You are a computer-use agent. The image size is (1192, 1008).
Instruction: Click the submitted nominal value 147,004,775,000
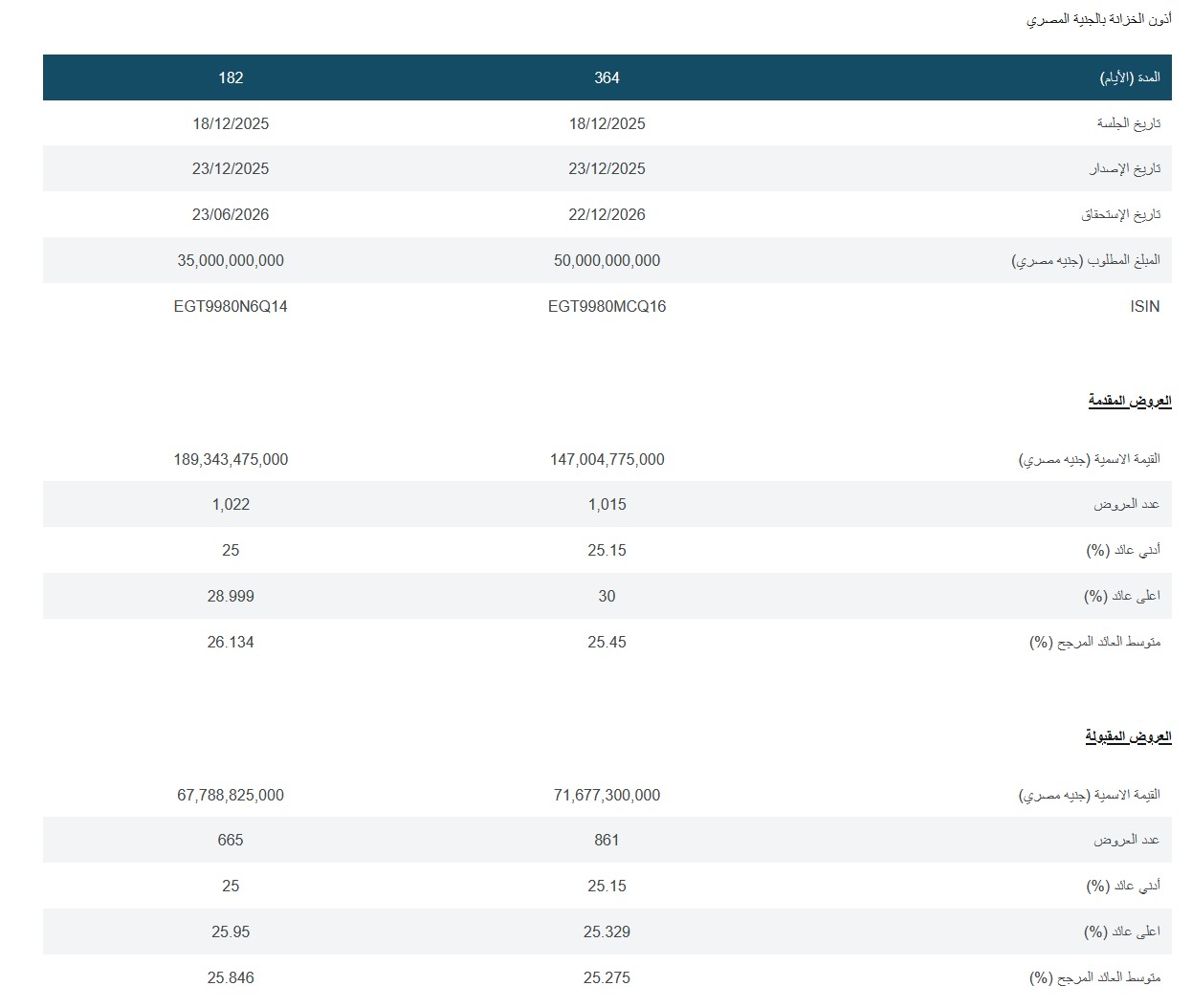point(607,459)
